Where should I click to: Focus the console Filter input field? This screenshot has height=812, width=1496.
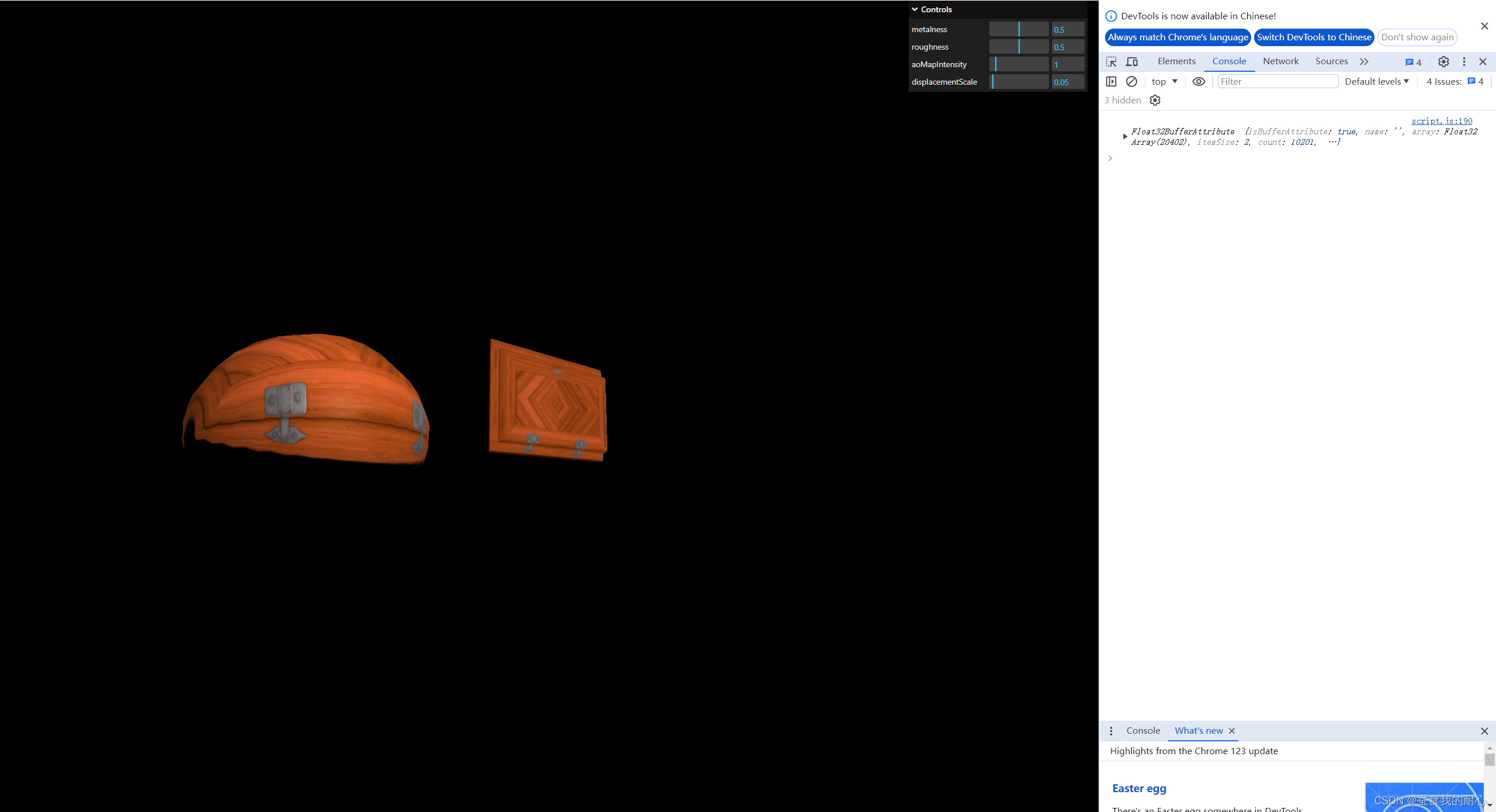click(1277, 81)
